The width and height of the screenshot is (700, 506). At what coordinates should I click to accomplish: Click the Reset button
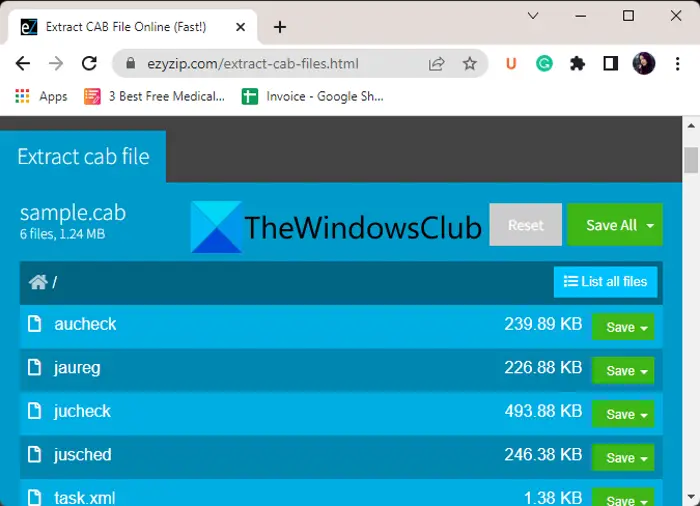(x=525, y=225)
